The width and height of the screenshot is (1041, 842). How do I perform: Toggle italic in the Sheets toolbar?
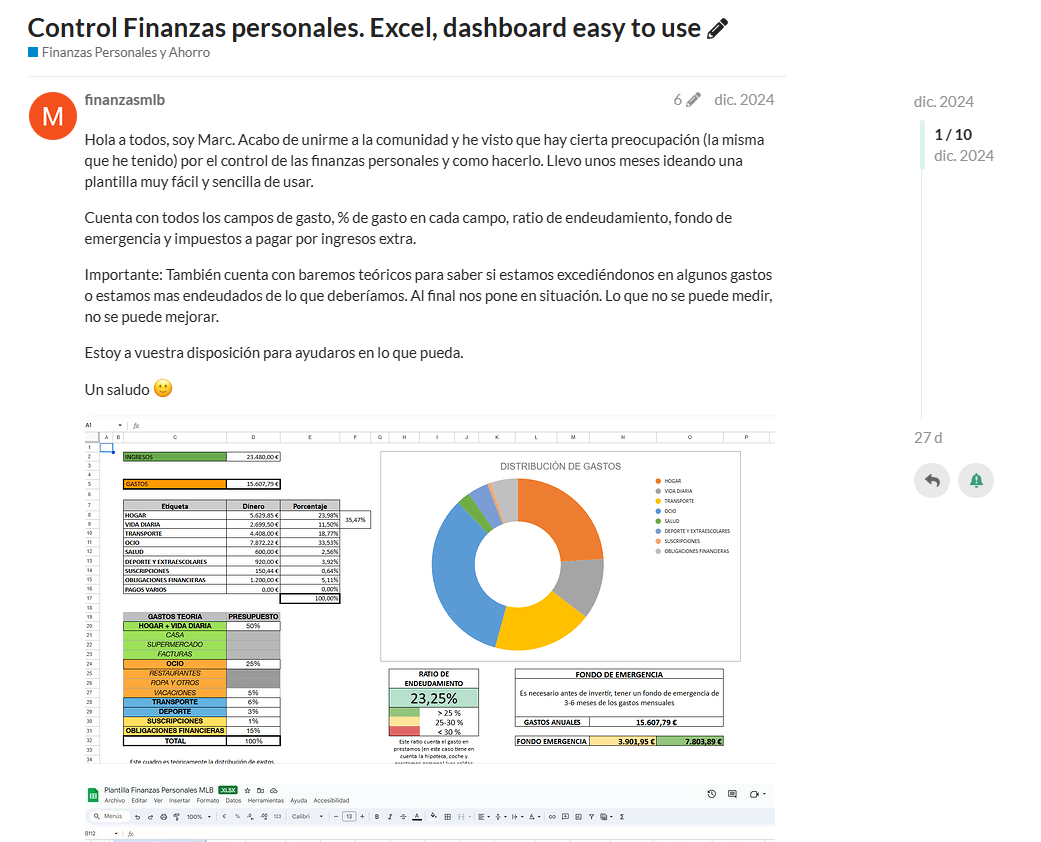coord(390,817)
